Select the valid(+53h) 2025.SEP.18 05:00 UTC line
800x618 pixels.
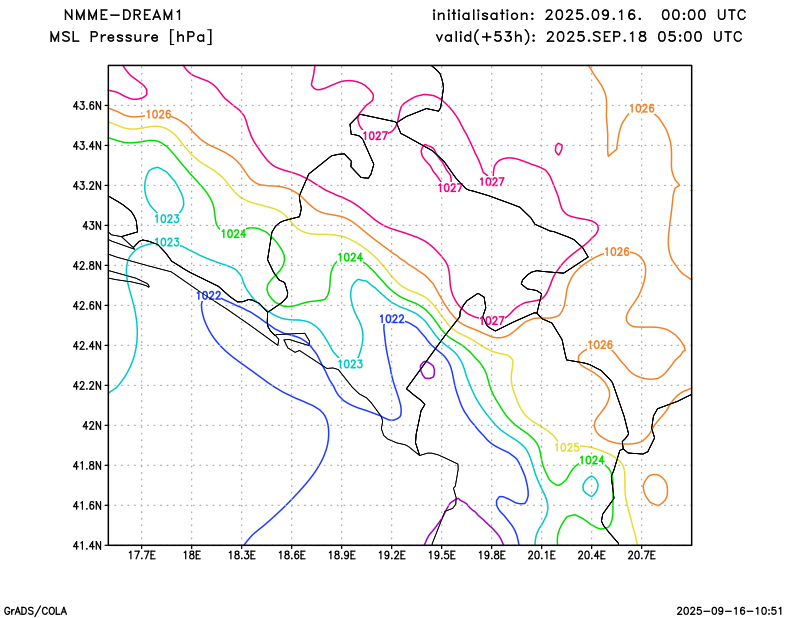click(x=589, y=37)
